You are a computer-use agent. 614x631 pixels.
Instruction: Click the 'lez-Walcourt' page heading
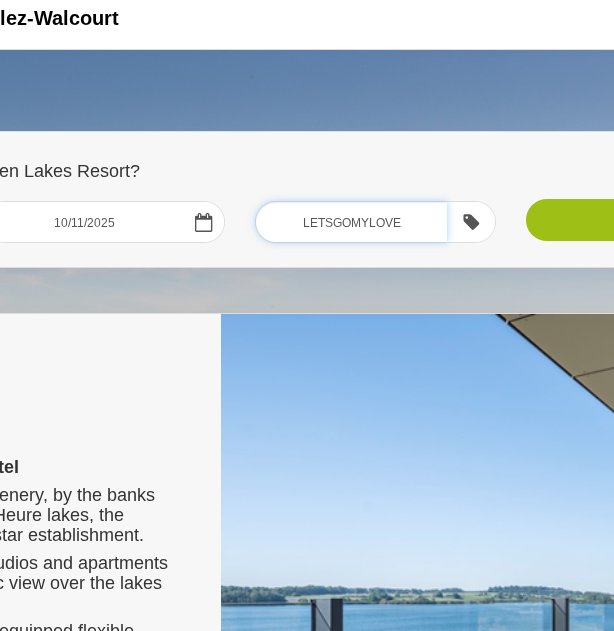[59, 19]
